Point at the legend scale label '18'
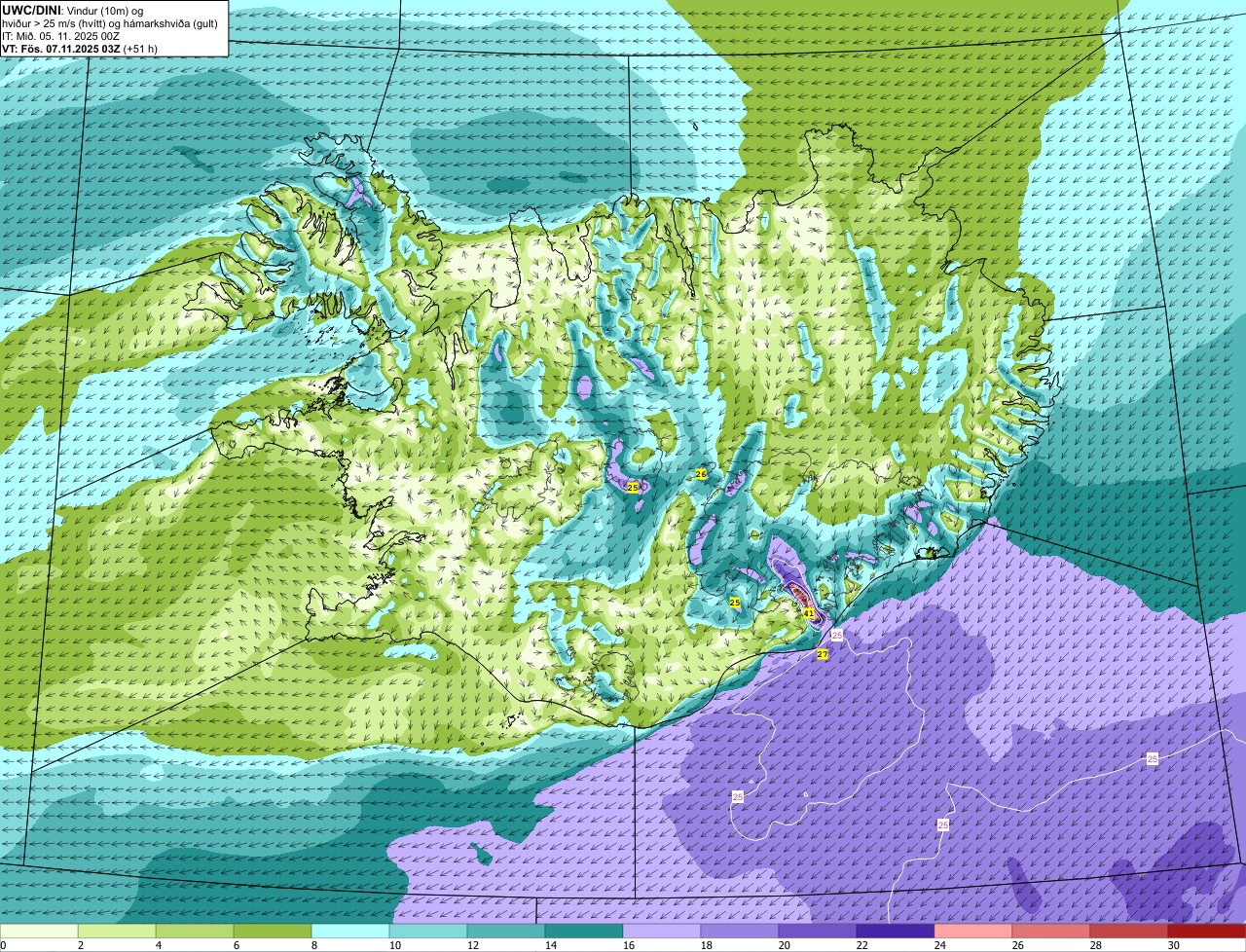This screenshot has width=1246, height=952. (706, 945)
